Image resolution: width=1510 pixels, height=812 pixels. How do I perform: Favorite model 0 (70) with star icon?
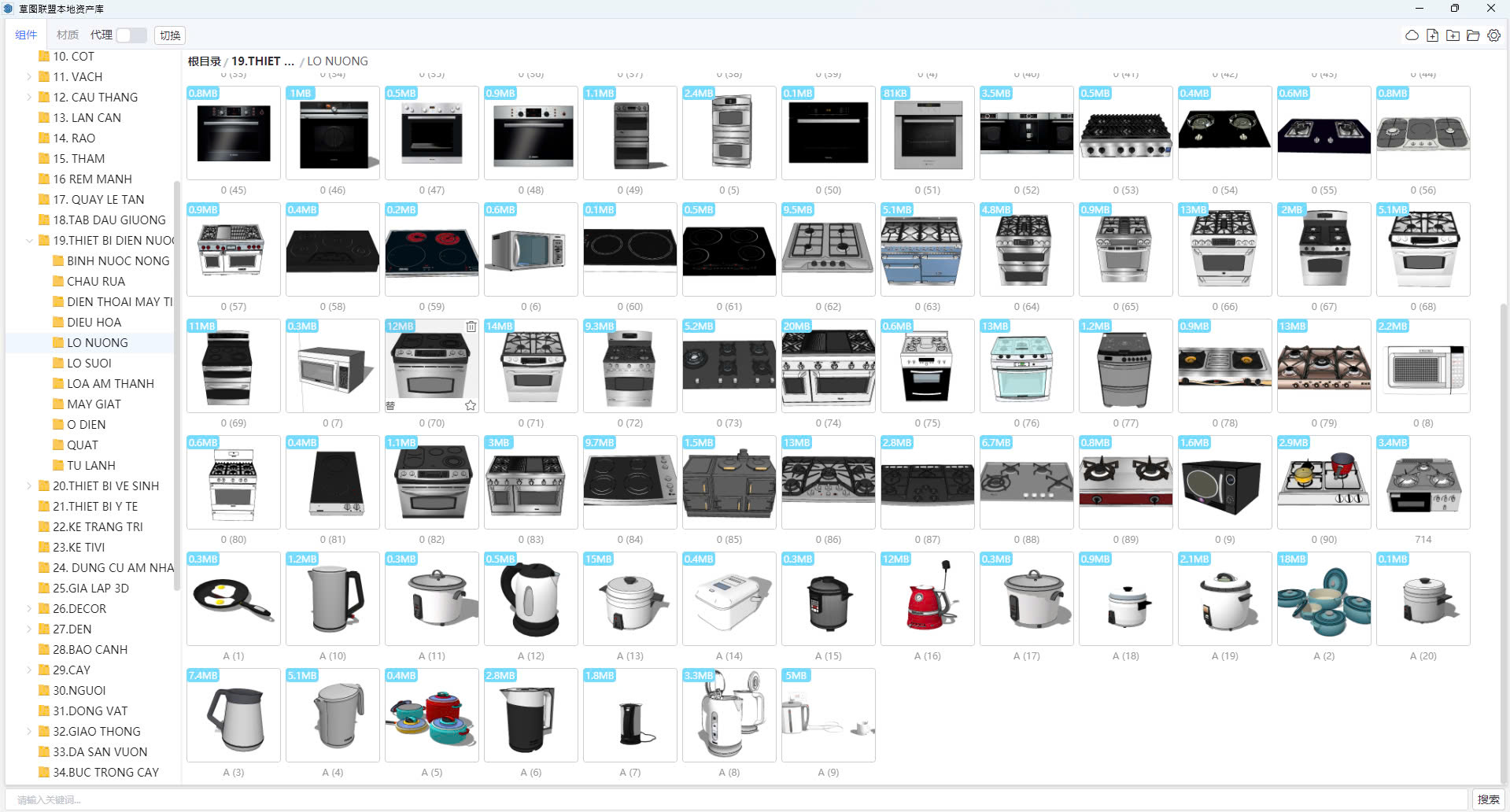(470, 405)
